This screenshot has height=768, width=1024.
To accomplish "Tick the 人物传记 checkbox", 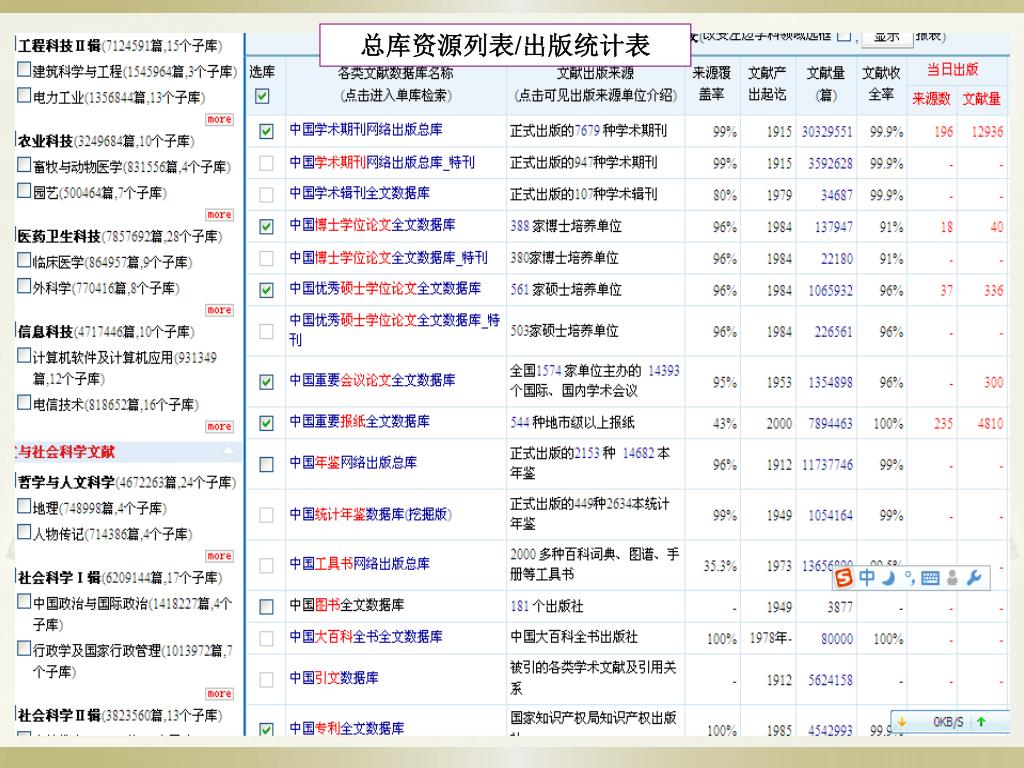I will click(24, 532).
